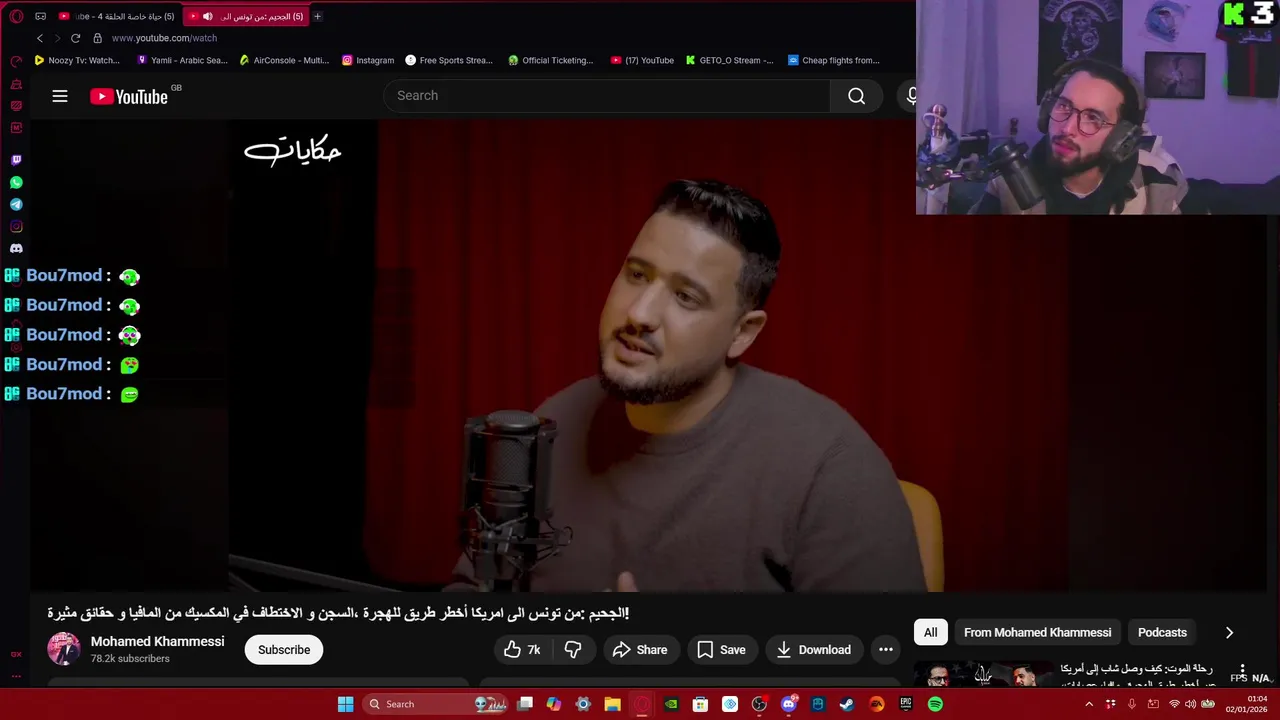Open Steam from the taskbar

click(x=847, y=704)
